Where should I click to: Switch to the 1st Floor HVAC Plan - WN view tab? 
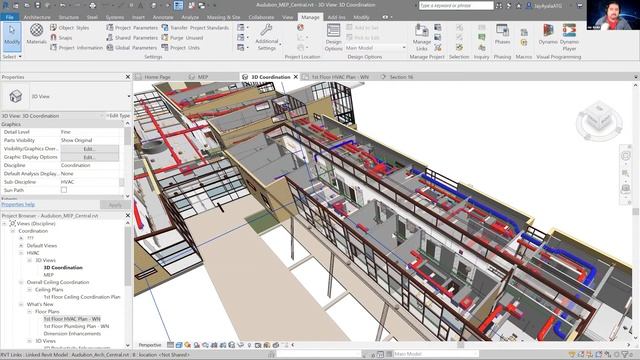click(336, 77)
